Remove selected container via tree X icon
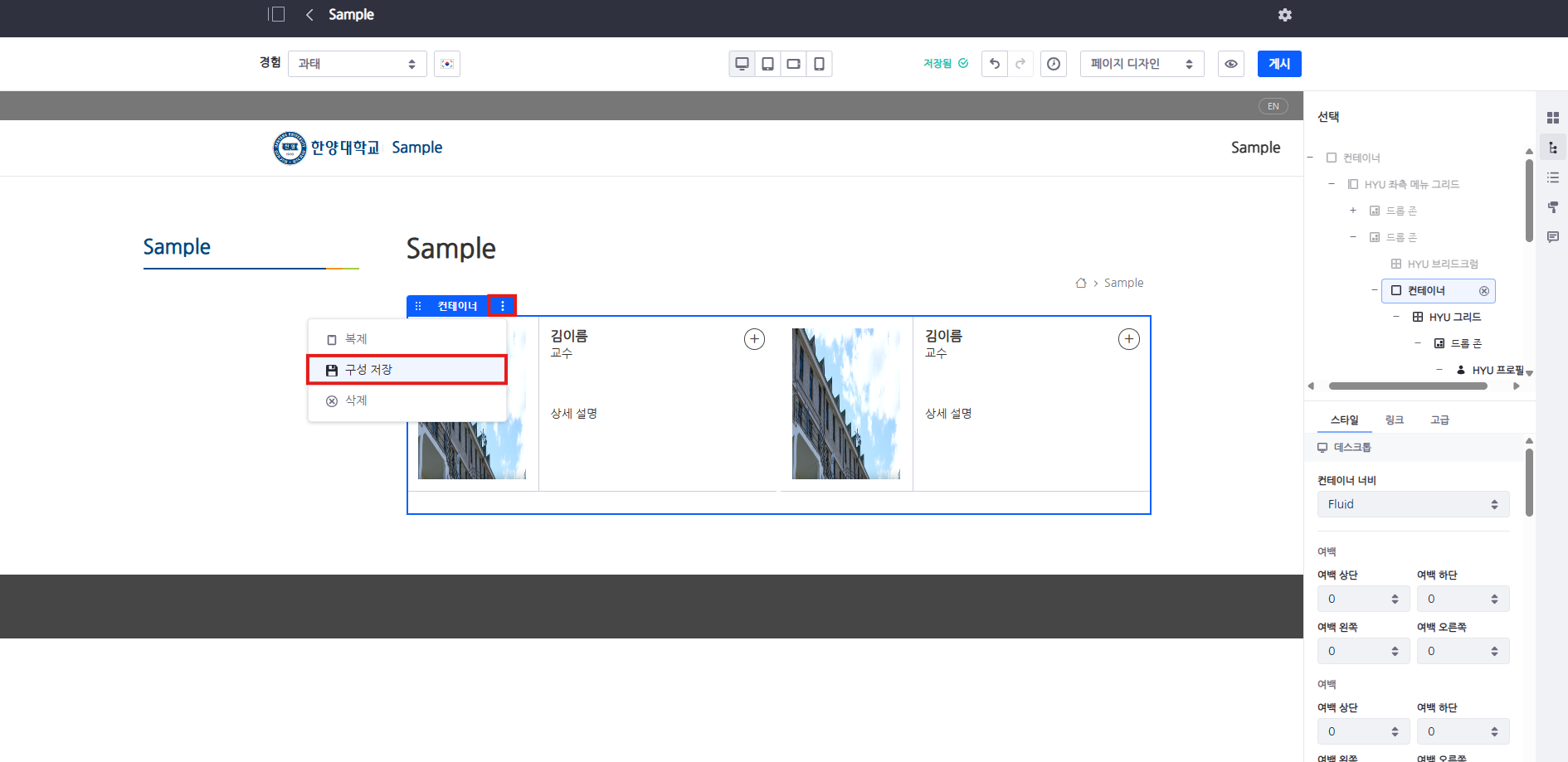The width and height of the screenshot is (1568, 762). 1484,291
